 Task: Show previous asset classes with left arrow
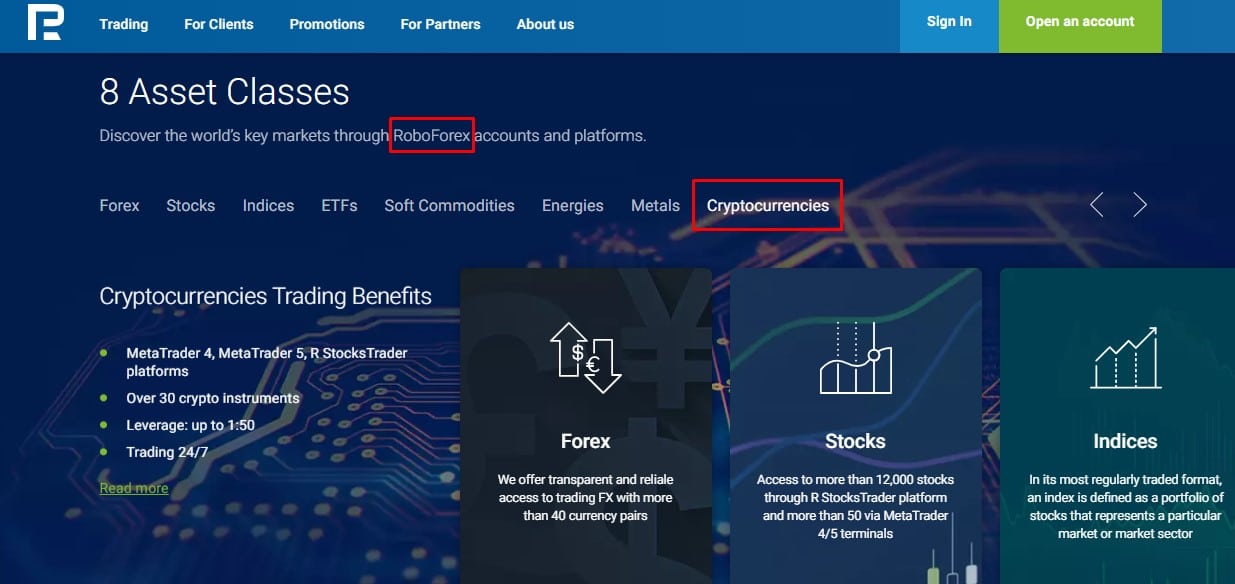coord(1097,205)
